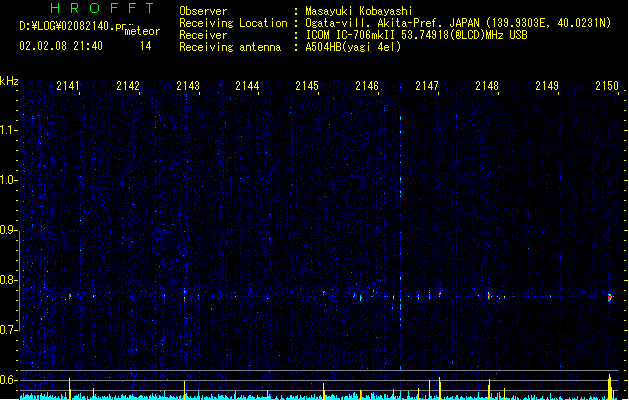The height and width of the screenshot is (400, 629).
Task: Click the 2142 time axis label
Action: 128,86
